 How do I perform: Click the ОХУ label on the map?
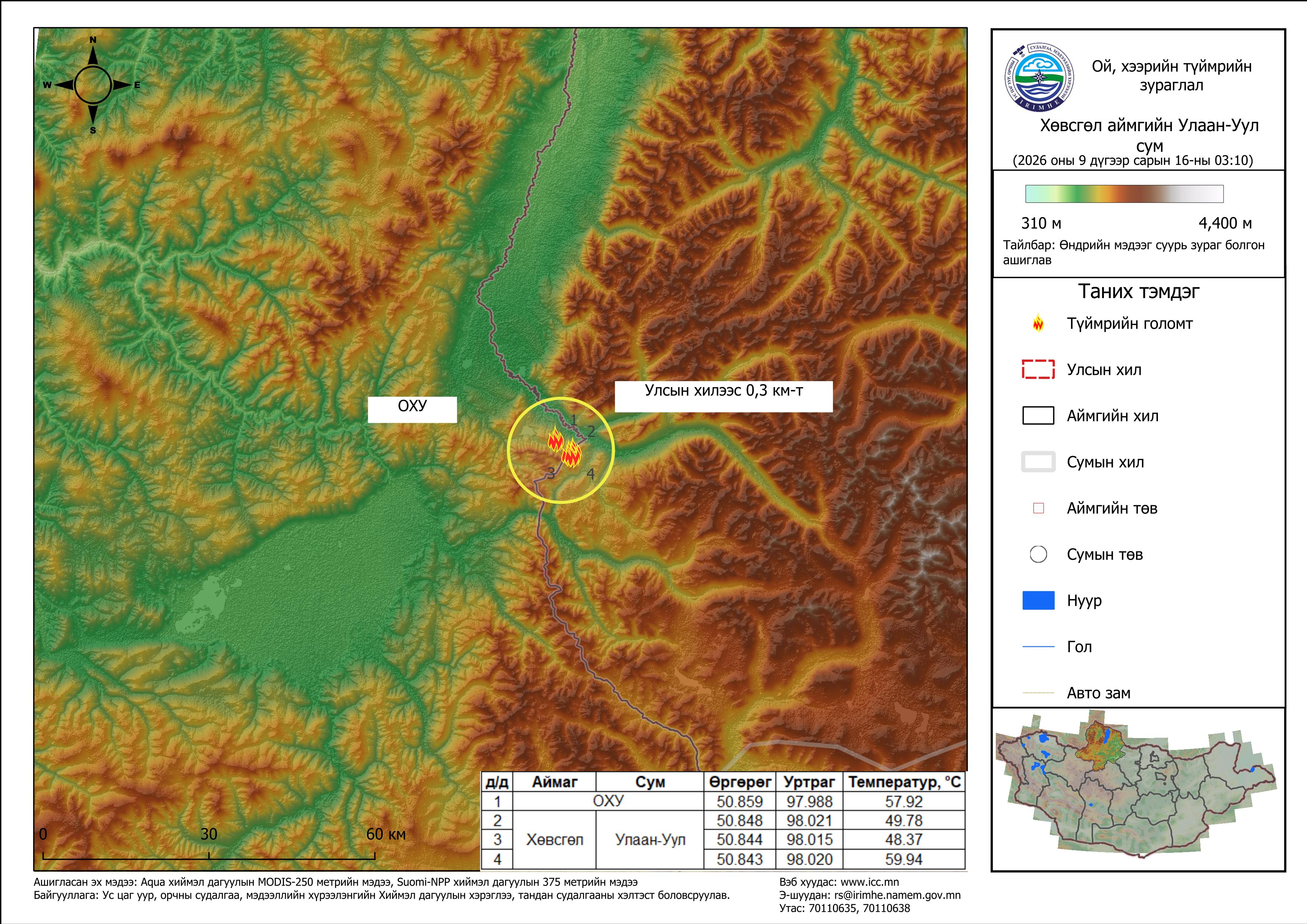[x=412, y=406]
